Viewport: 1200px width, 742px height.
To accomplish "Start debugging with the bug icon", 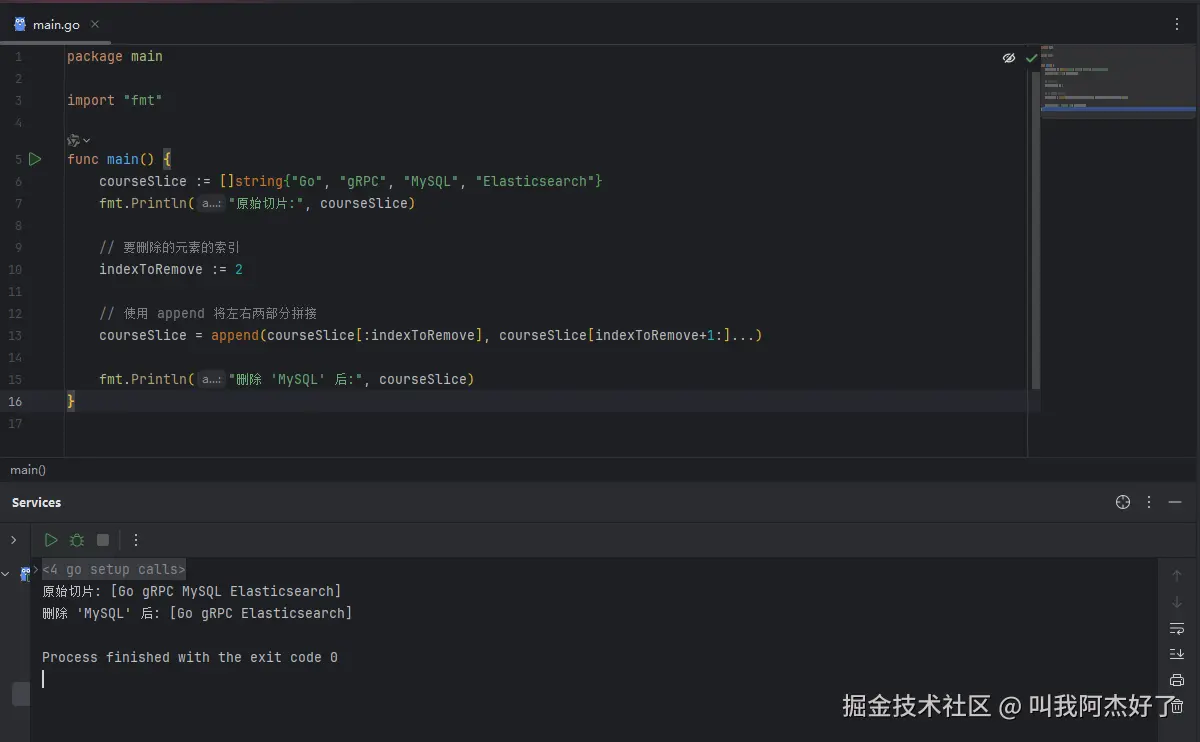I will point(77,540).
